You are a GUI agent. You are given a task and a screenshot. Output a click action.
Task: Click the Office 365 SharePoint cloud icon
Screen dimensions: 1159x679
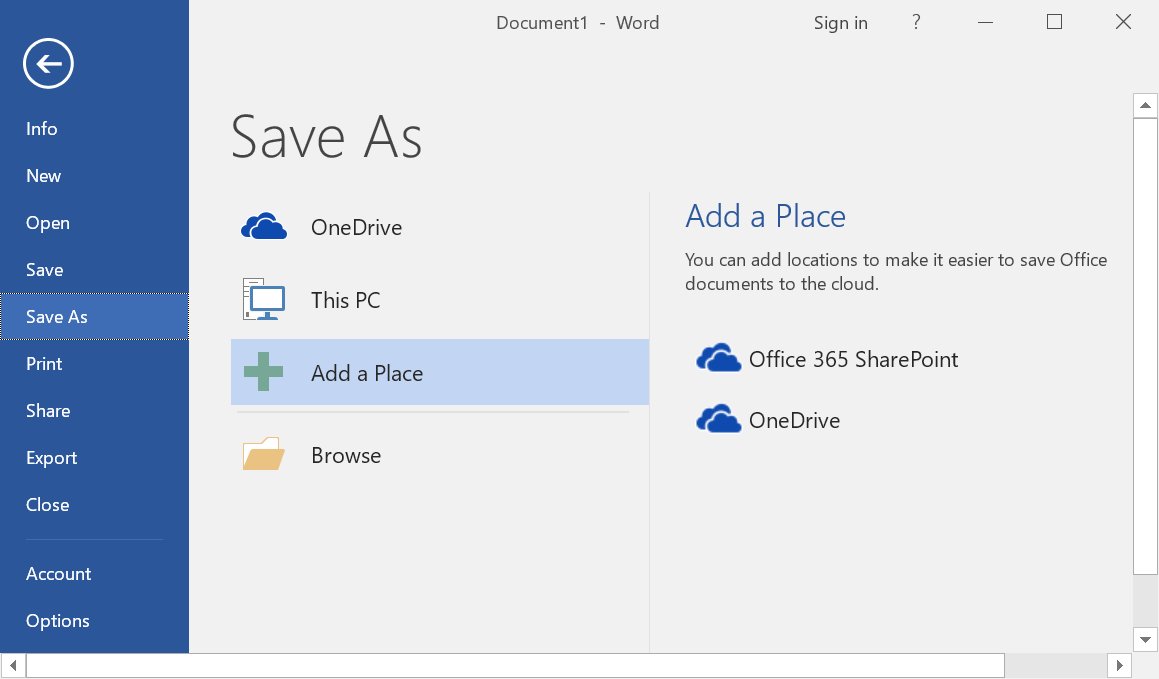[718, 358]
